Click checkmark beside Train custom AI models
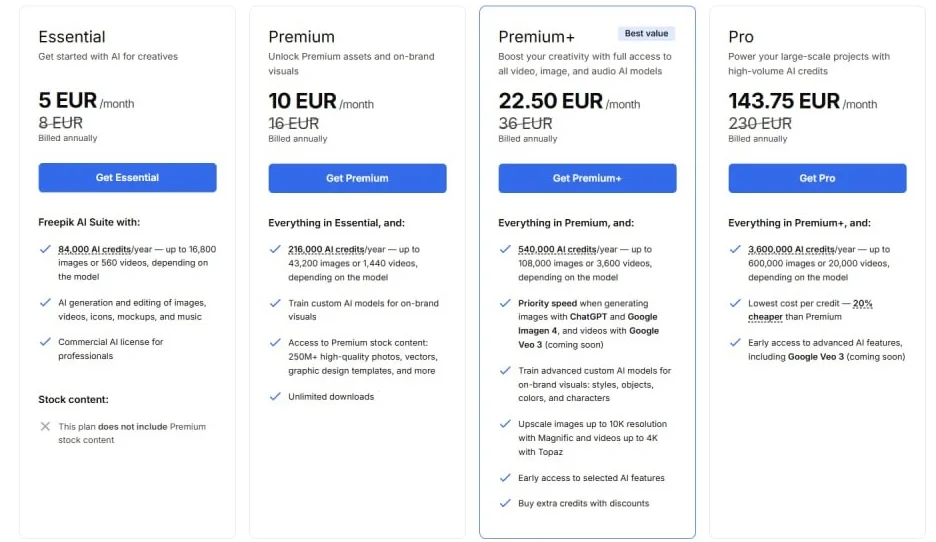The image size is (936, 542). [x=275, y=303]
